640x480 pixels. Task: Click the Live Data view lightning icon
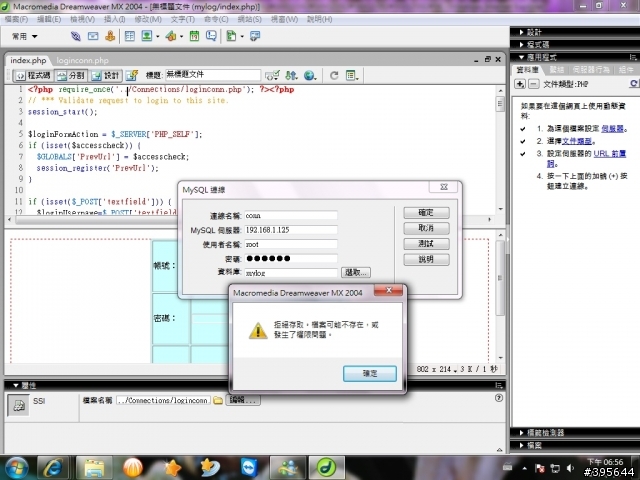(x=132, y=75)
